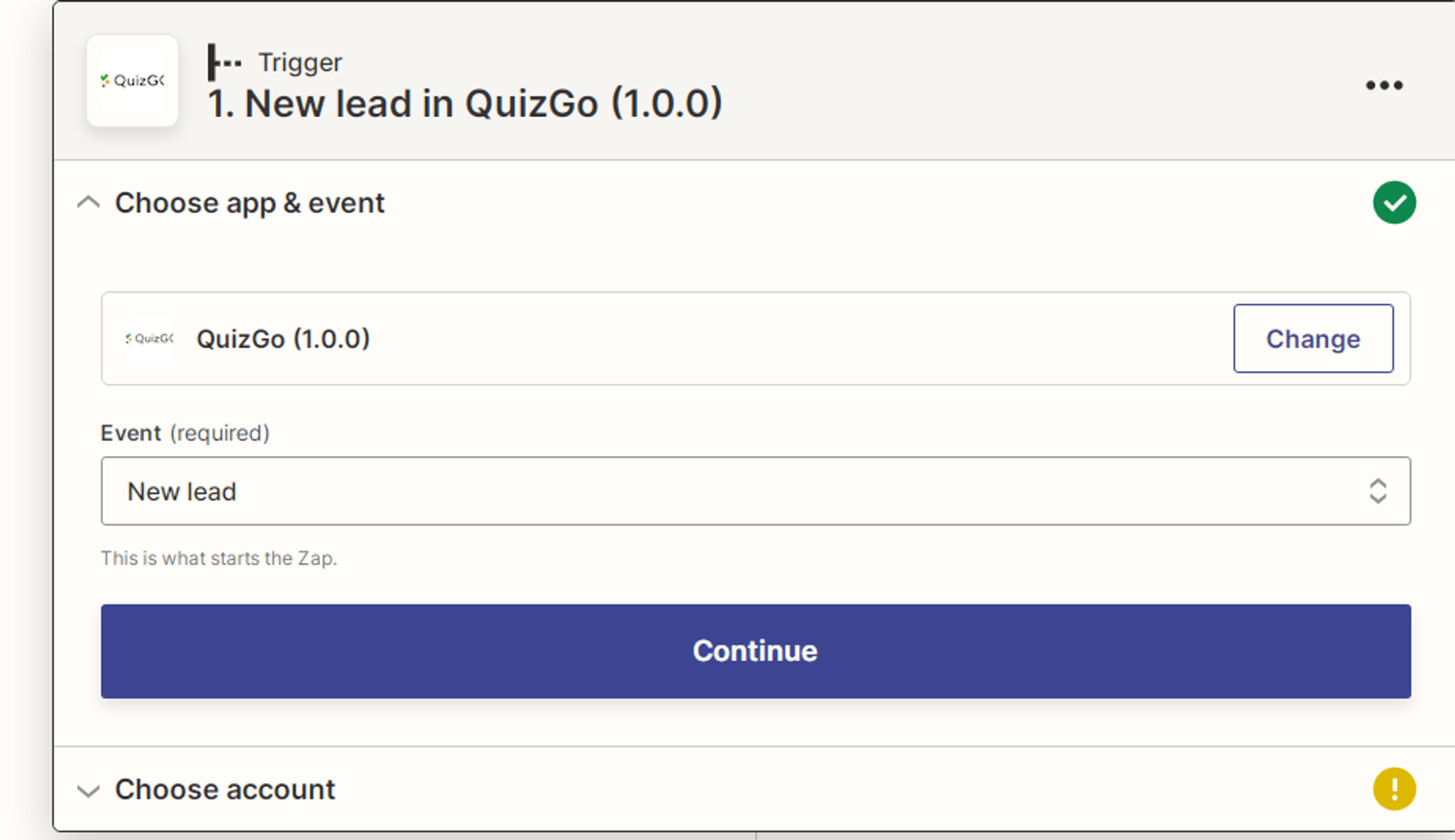Click the small QuizGo logo in app row

tap(149, 338)
